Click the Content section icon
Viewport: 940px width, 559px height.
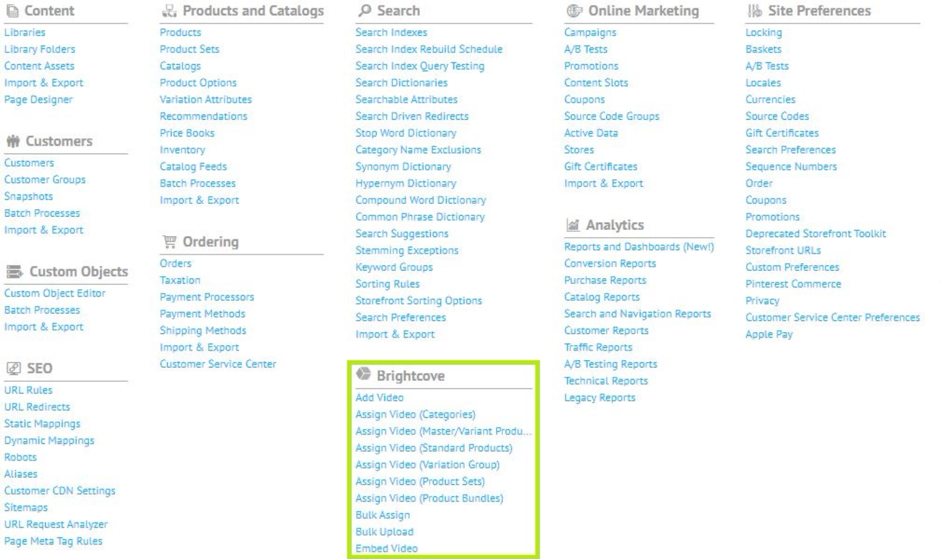pos(12,11)
